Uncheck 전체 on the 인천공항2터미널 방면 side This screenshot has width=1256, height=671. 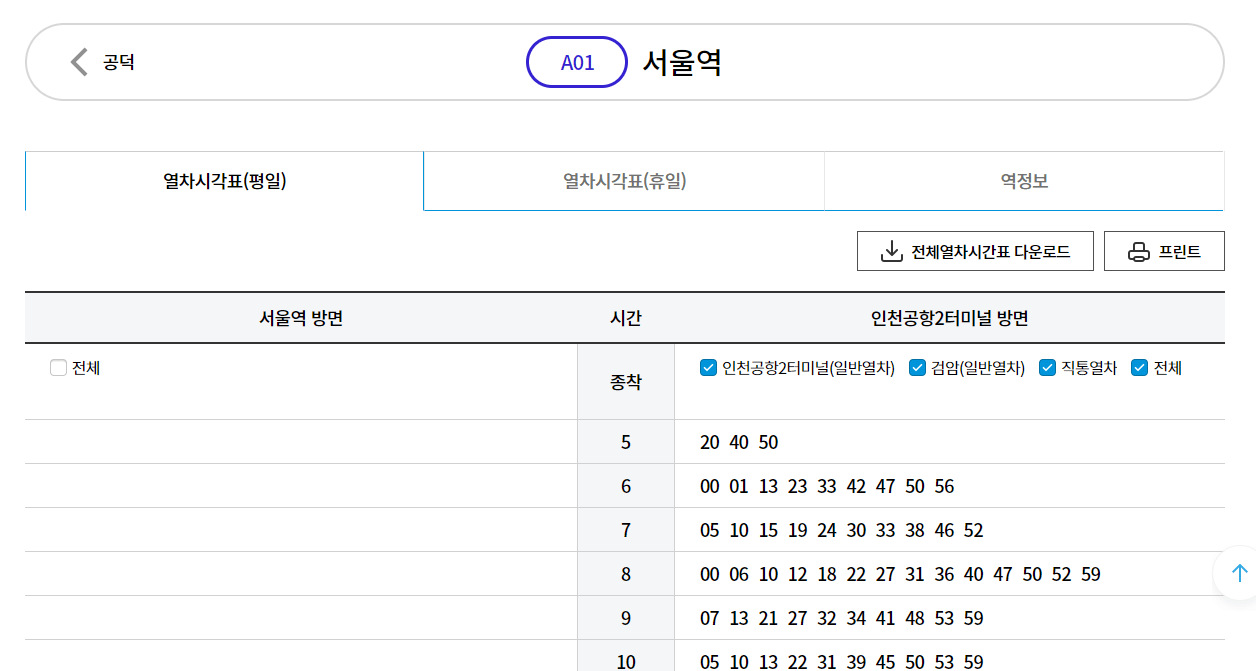tap(1139, 367)
